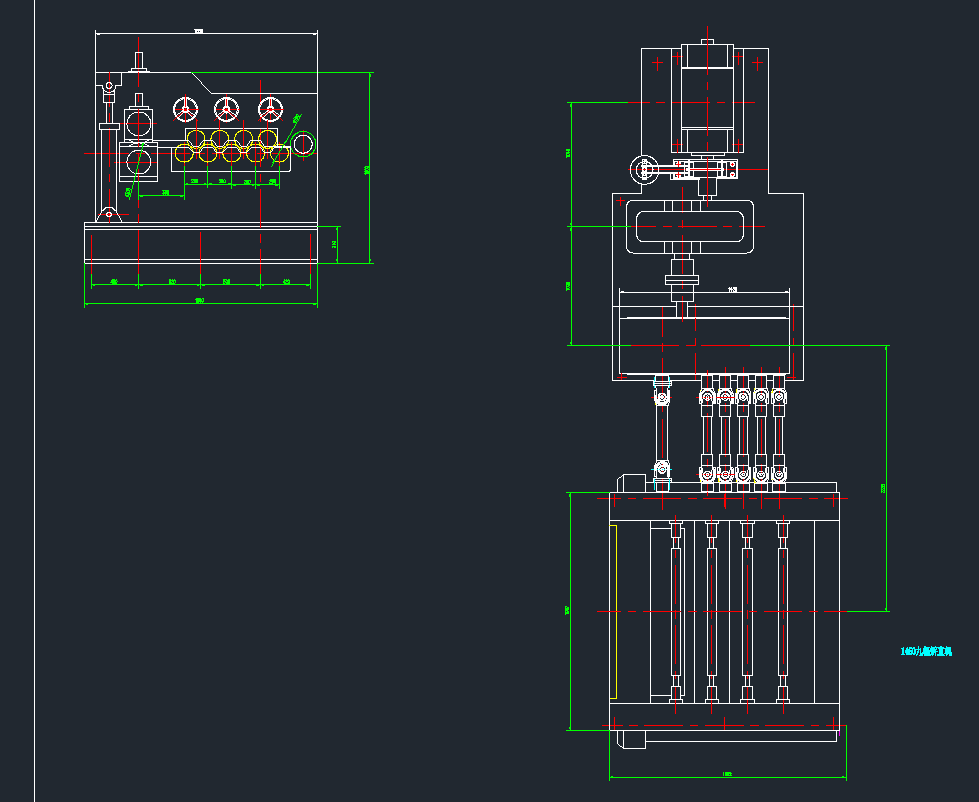The image size is (979, 802).
Task: Click the cyan Chinese title text label
Action: pos(926,652)
